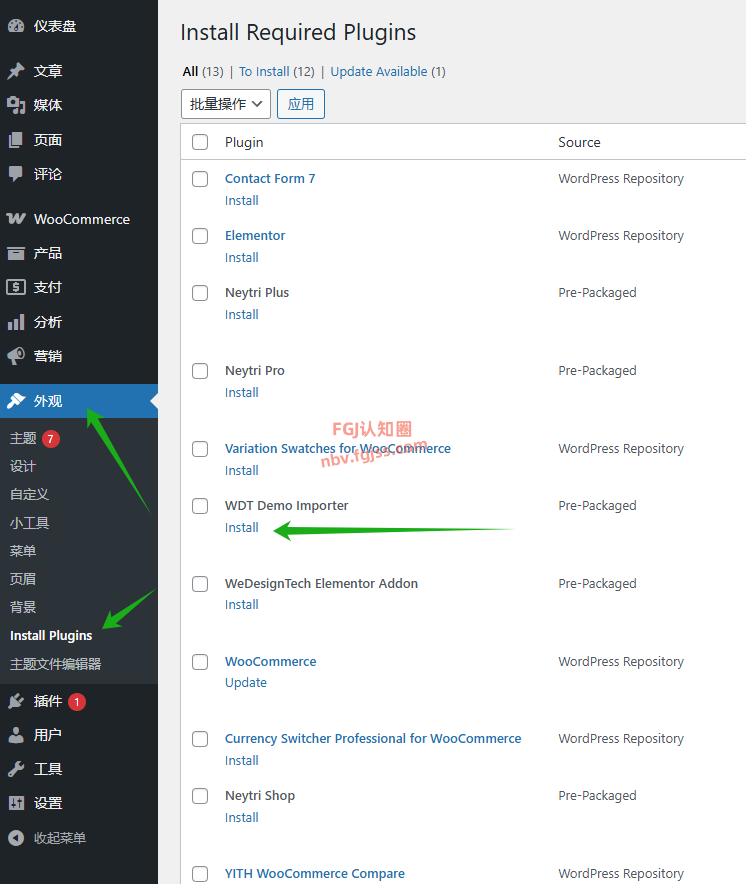746x884 pixels.
Task: Click the Elementor plugin name link
Action: [255, 236]
